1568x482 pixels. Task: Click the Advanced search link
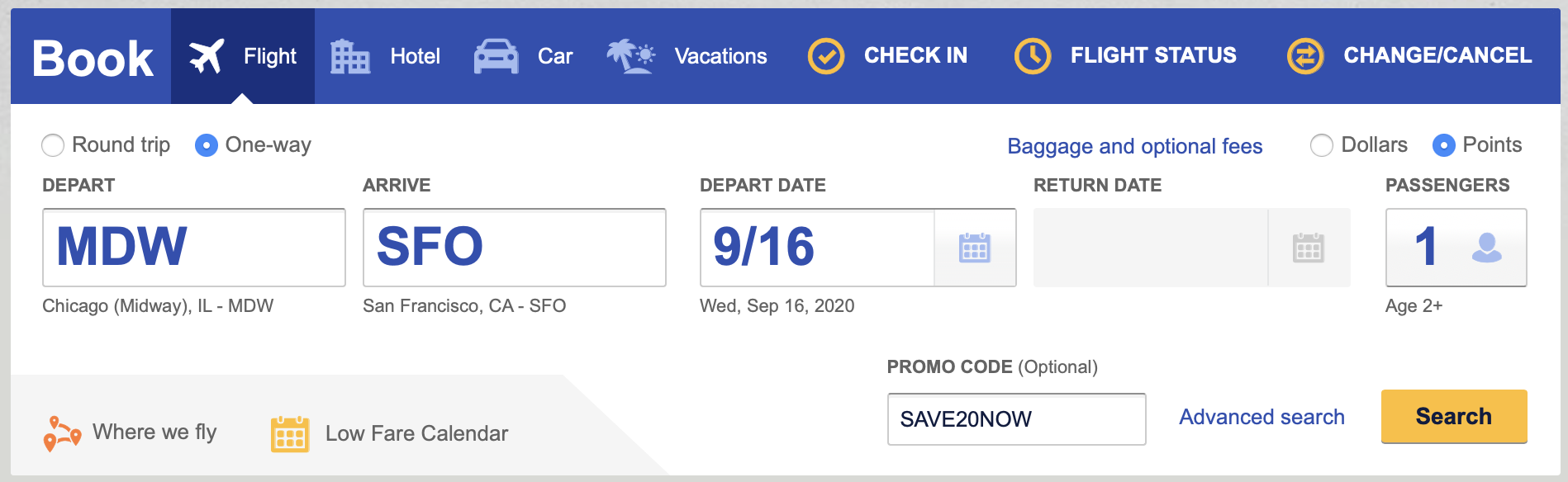pos(1261,418)
